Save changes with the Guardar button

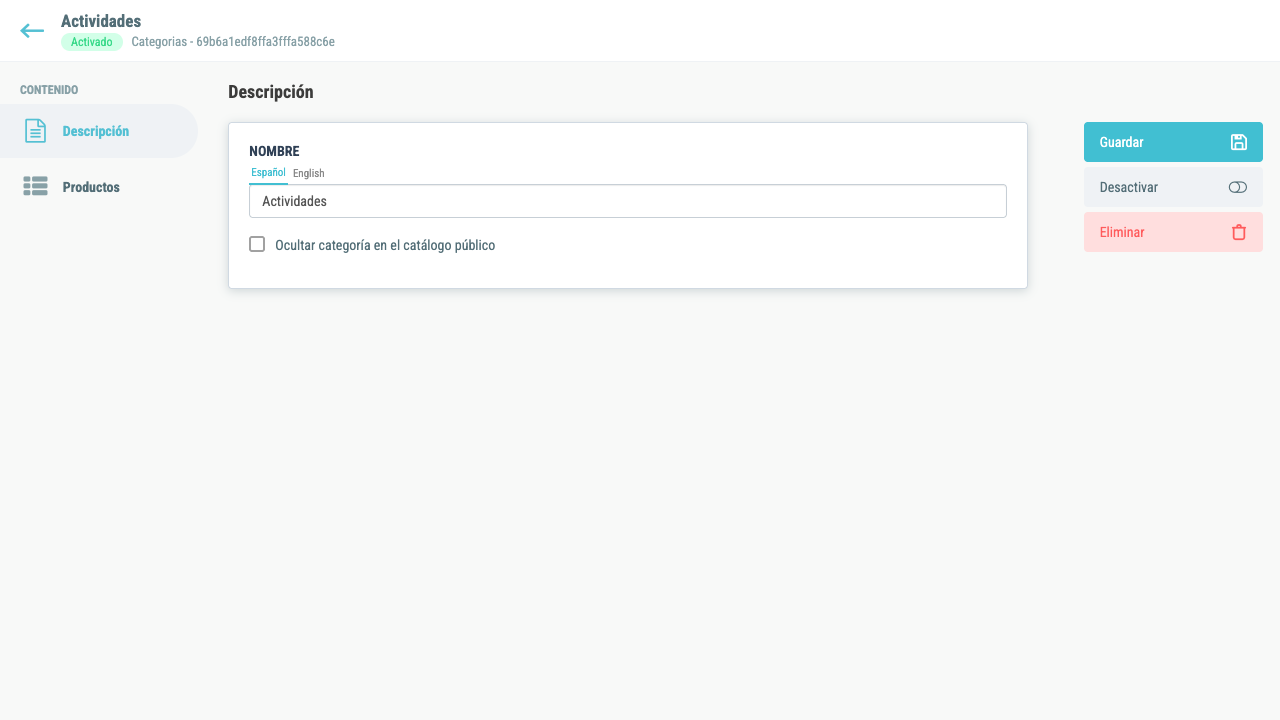tap(1173, 142)
